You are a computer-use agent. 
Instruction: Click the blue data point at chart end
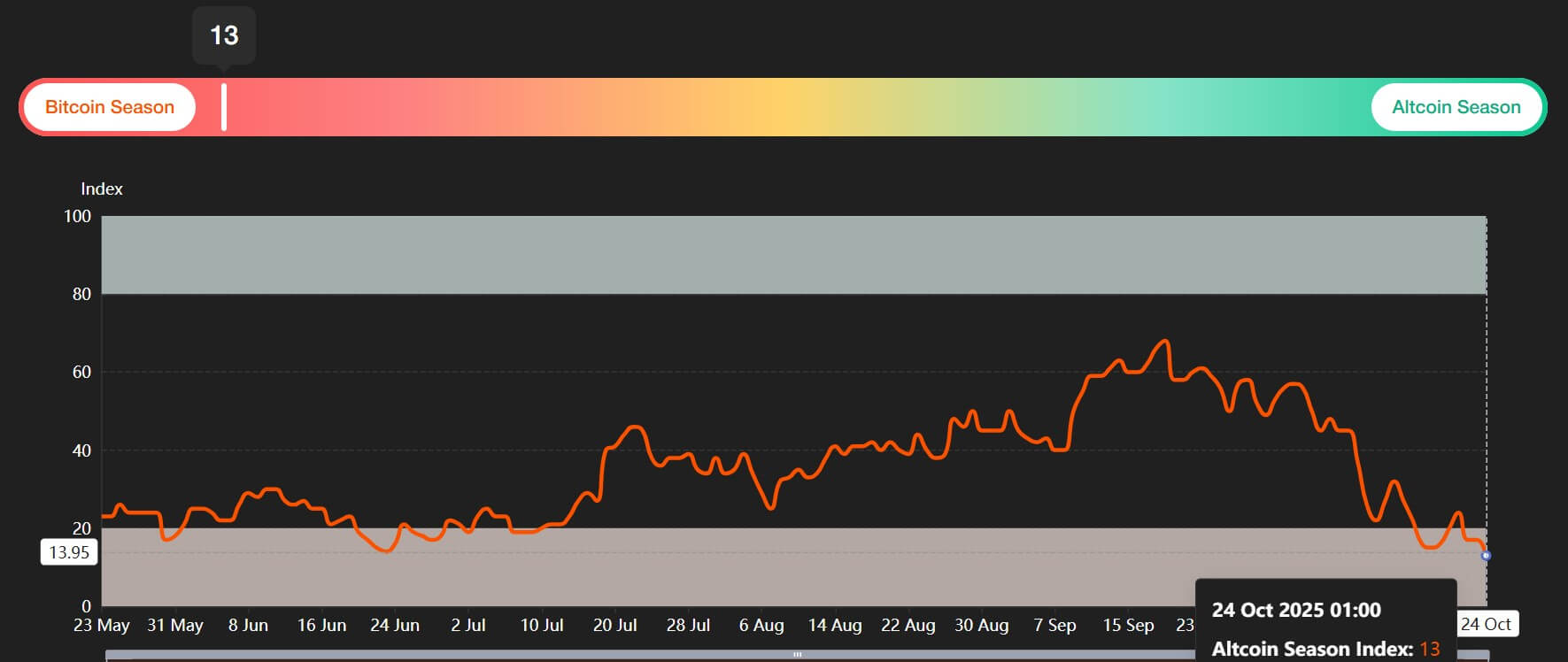coord(1486,556)
